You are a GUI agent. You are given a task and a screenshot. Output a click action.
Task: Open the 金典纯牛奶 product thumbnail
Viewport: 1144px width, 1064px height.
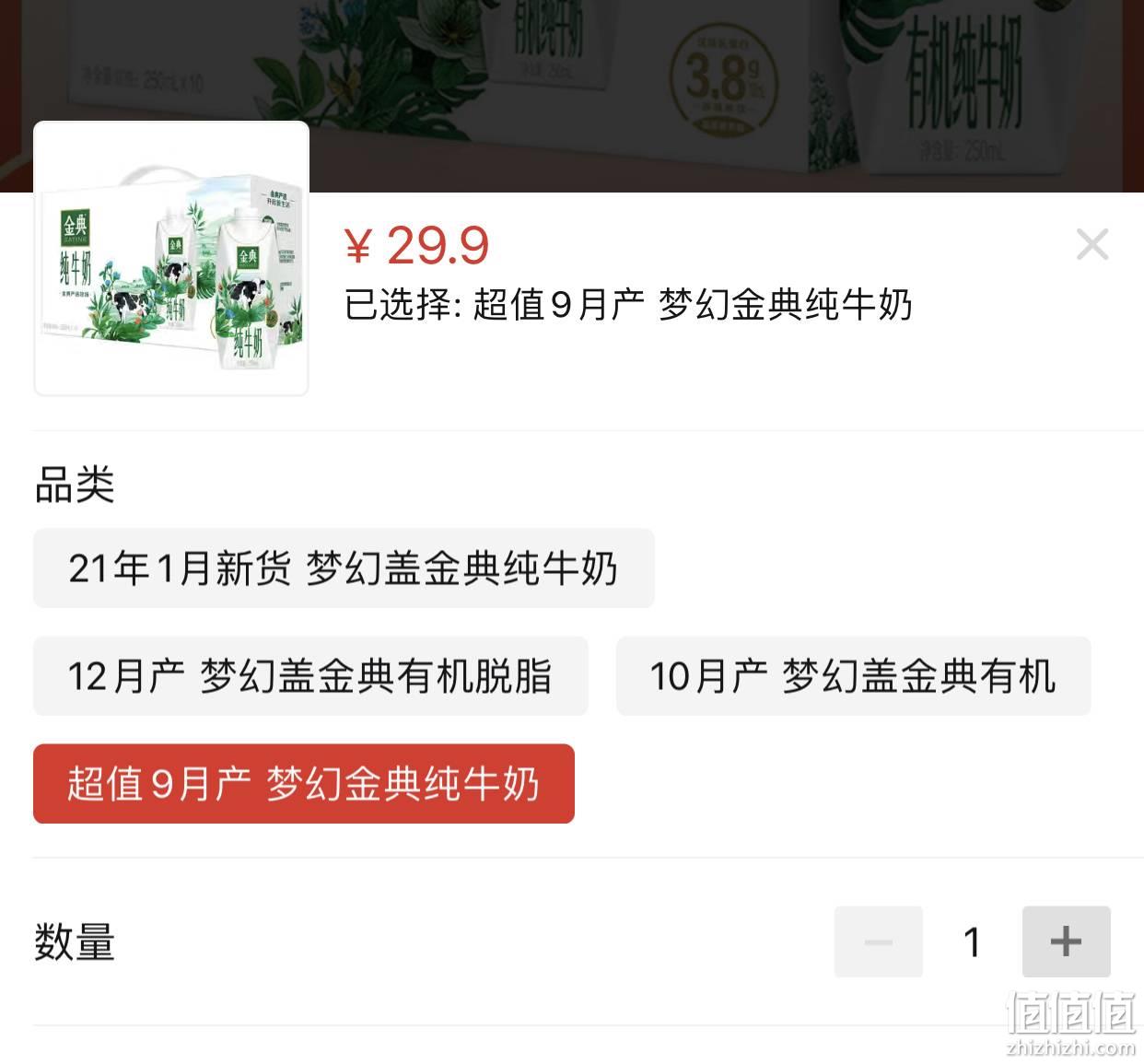point(171,259)
